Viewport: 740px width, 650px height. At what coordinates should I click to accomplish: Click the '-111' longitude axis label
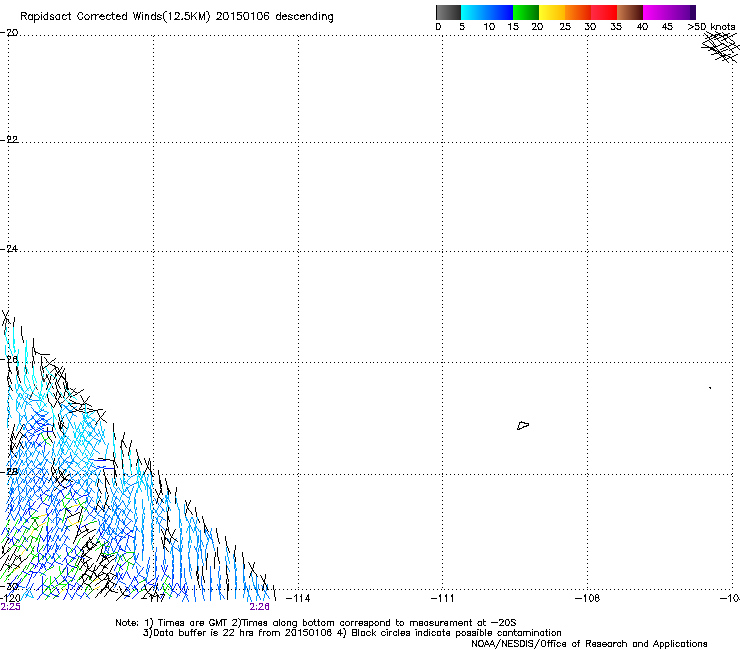coord(442,598)
